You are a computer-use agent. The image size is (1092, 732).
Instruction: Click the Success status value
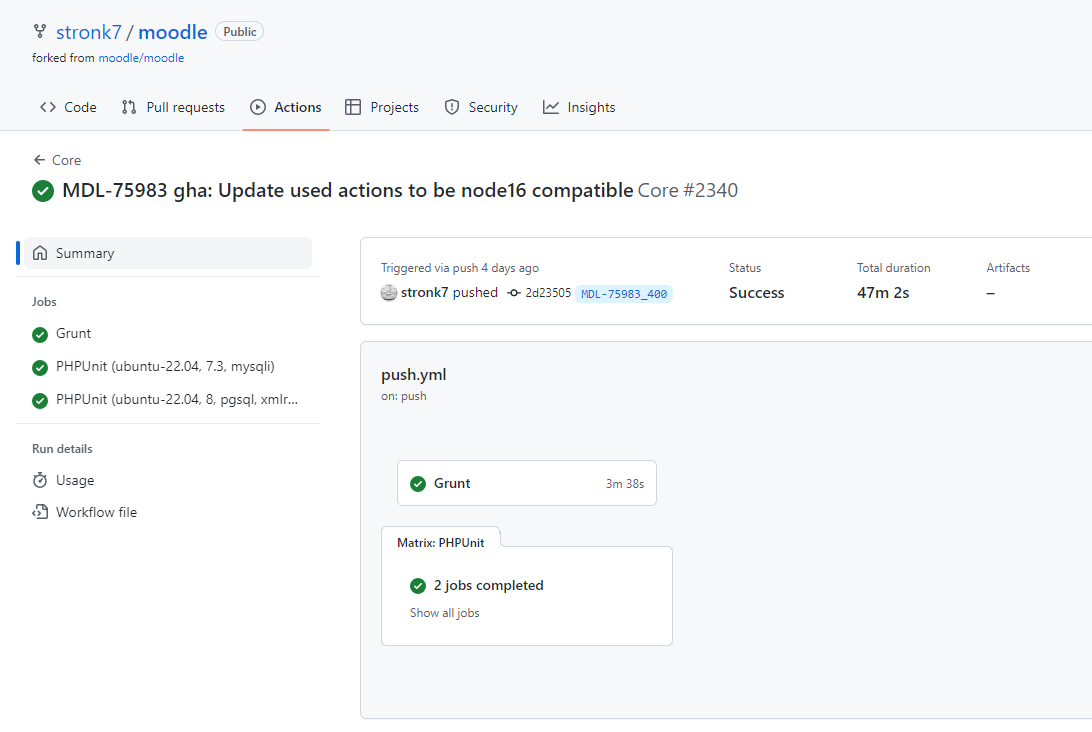pos(756,293)
